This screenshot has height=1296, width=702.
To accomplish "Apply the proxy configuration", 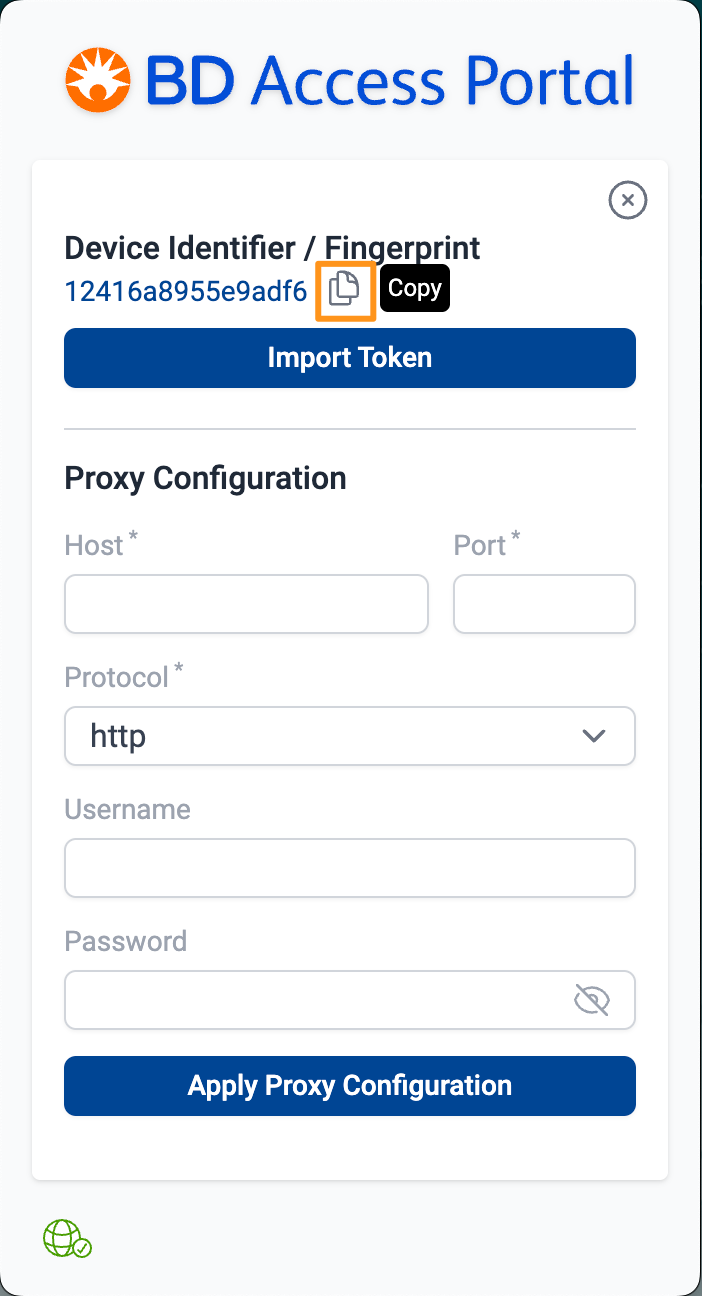I will click(350, 1086).
